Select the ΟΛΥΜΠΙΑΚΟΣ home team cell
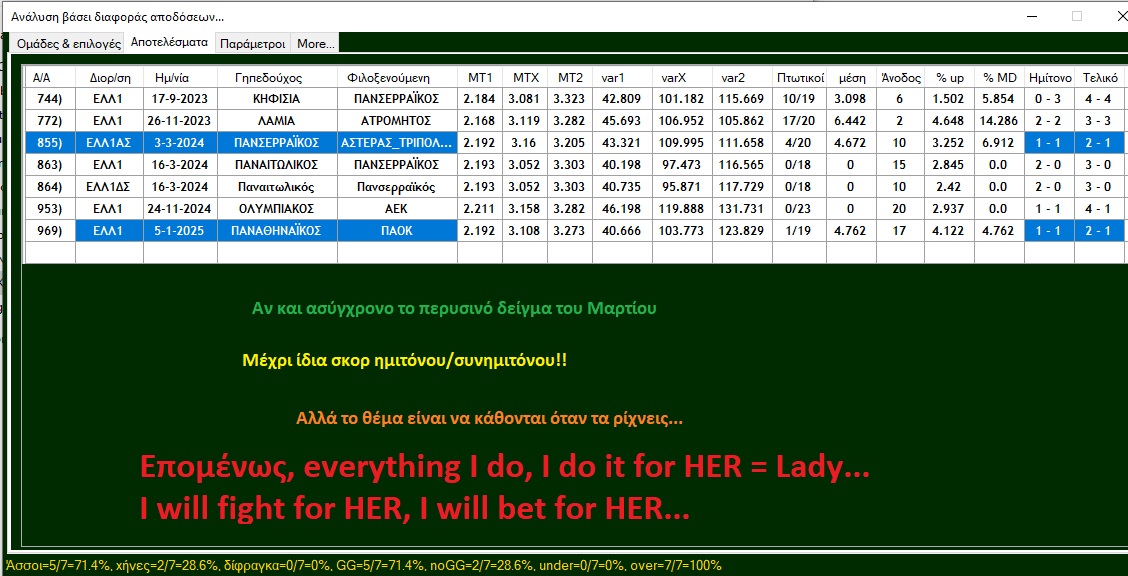The height and width of the screenshot is (576, 1128). point(276,209)
